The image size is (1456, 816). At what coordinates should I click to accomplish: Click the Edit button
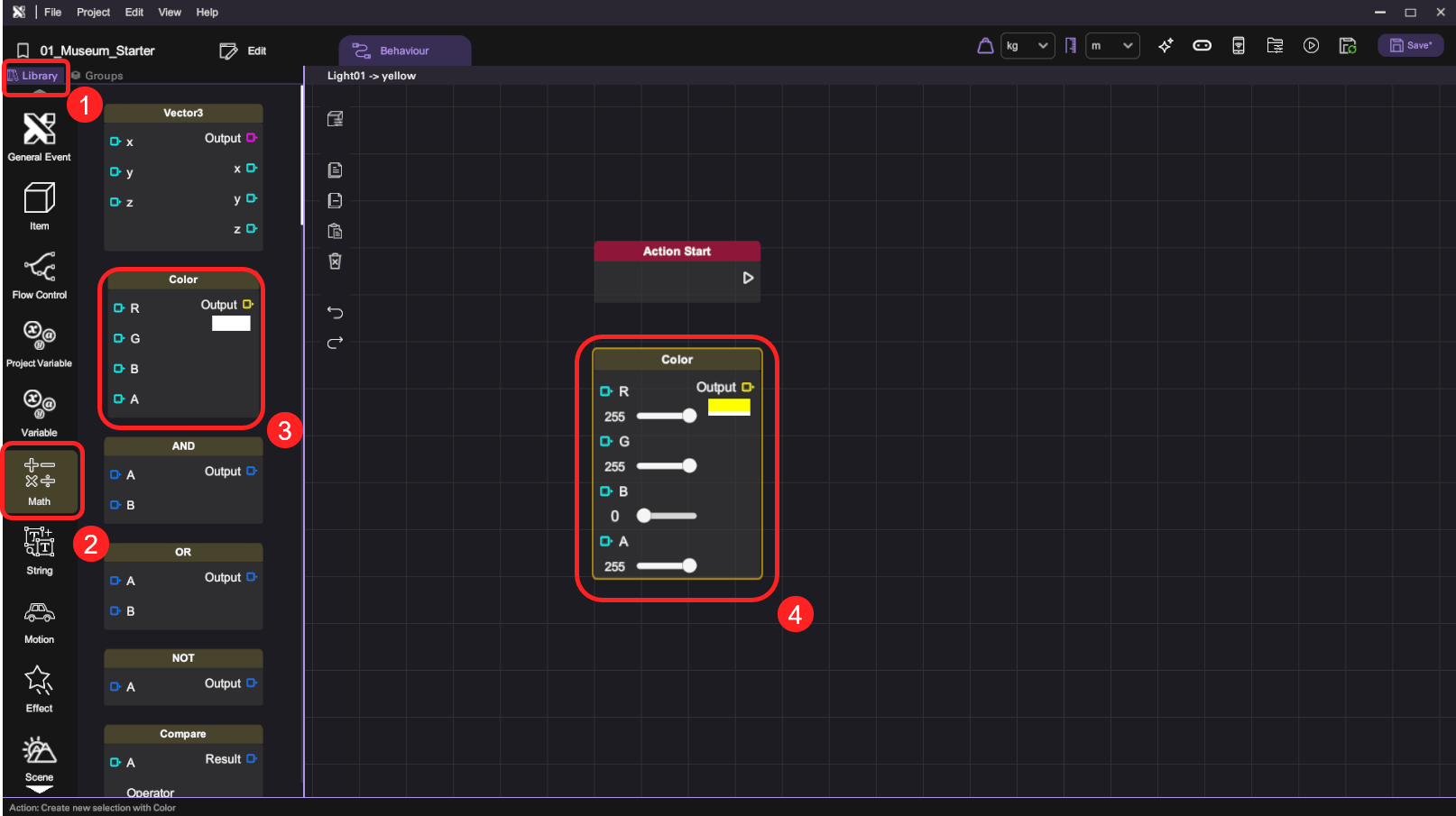click(244, 51)
